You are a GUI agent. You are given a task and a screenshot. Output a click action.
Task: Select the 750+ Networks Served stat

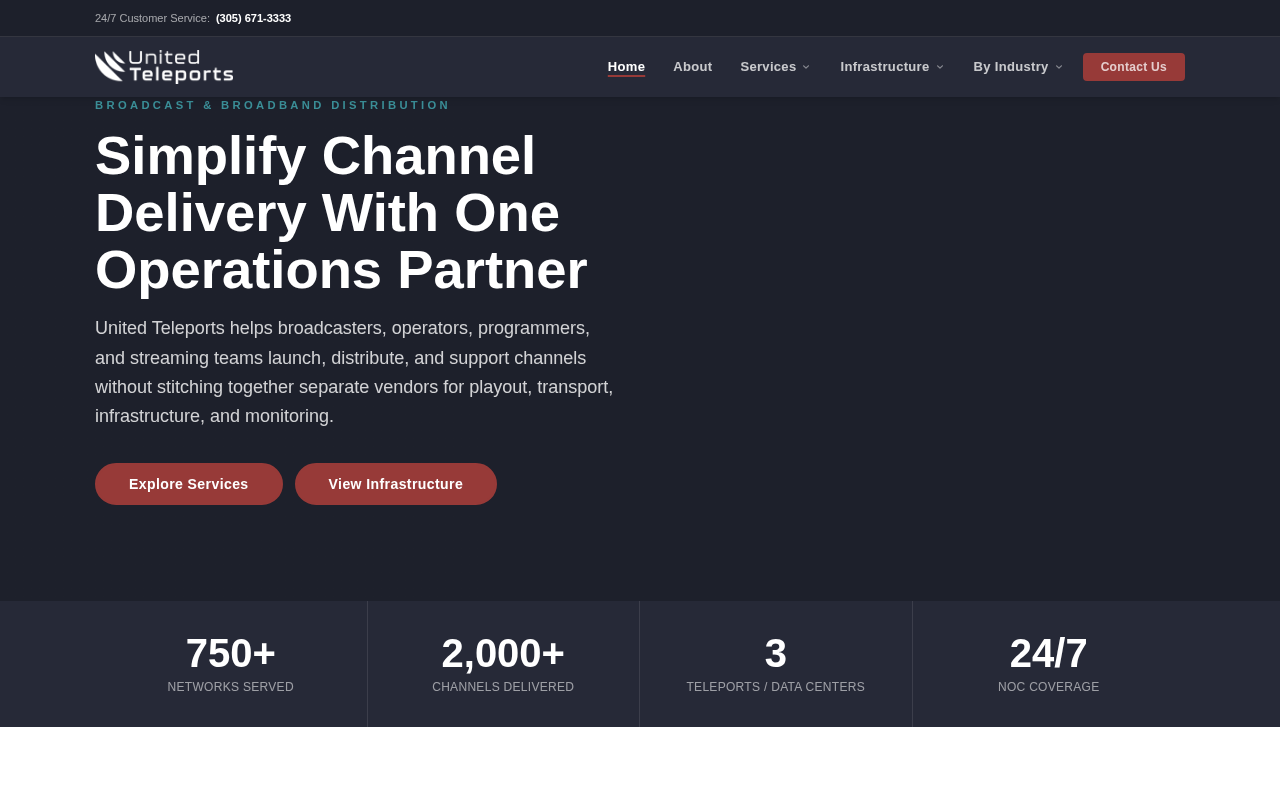point(231,664)
